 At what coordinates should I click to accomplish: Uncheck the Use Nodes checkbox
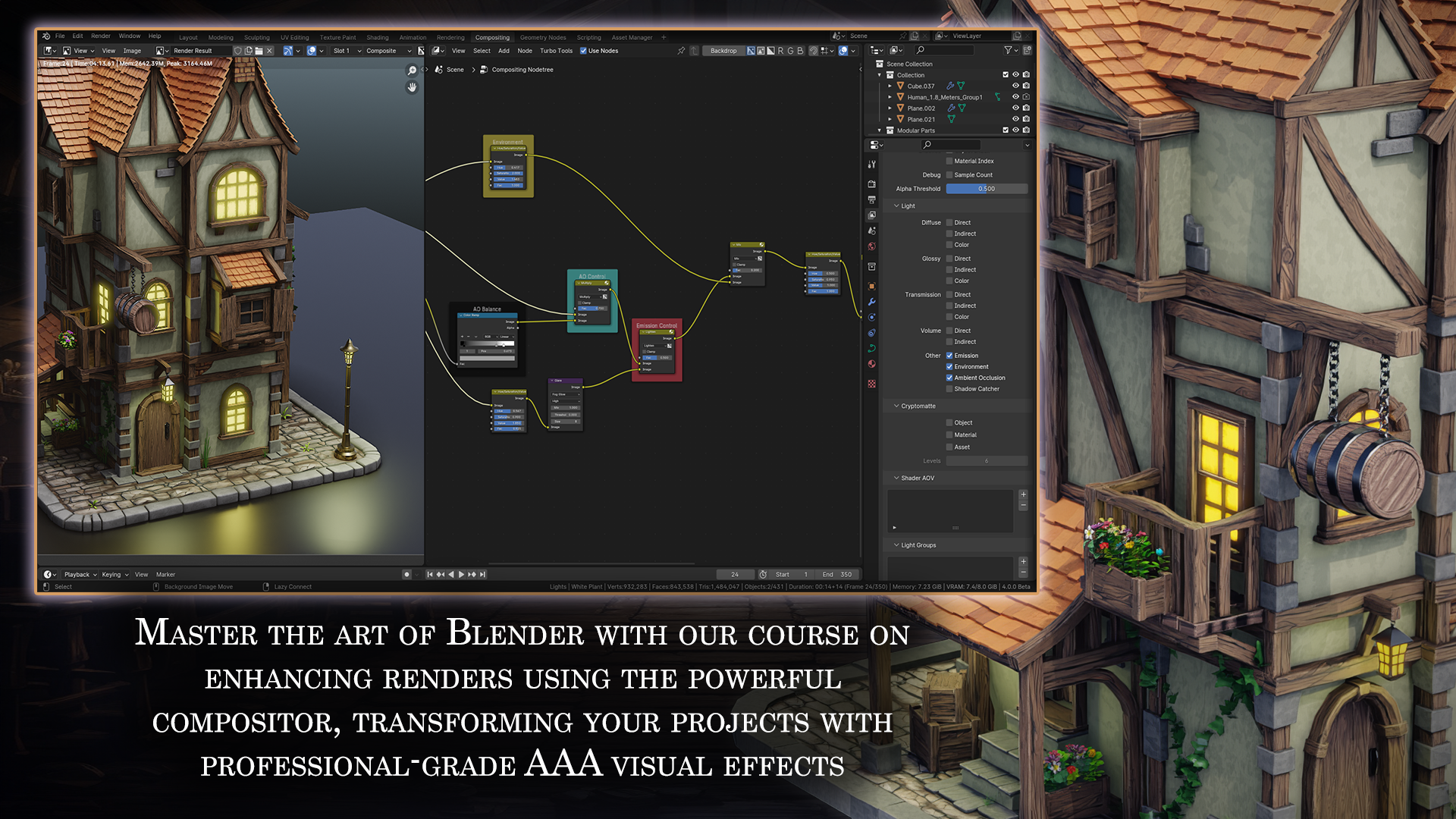pyautogui.click(x=583, y=51)
